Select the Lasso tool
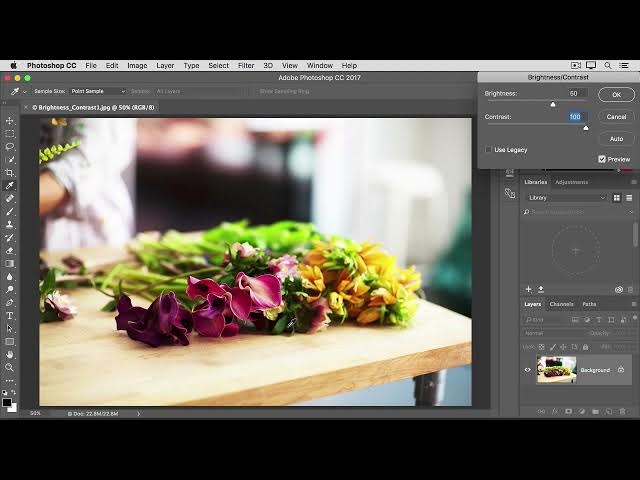 (x=10, y=147)
